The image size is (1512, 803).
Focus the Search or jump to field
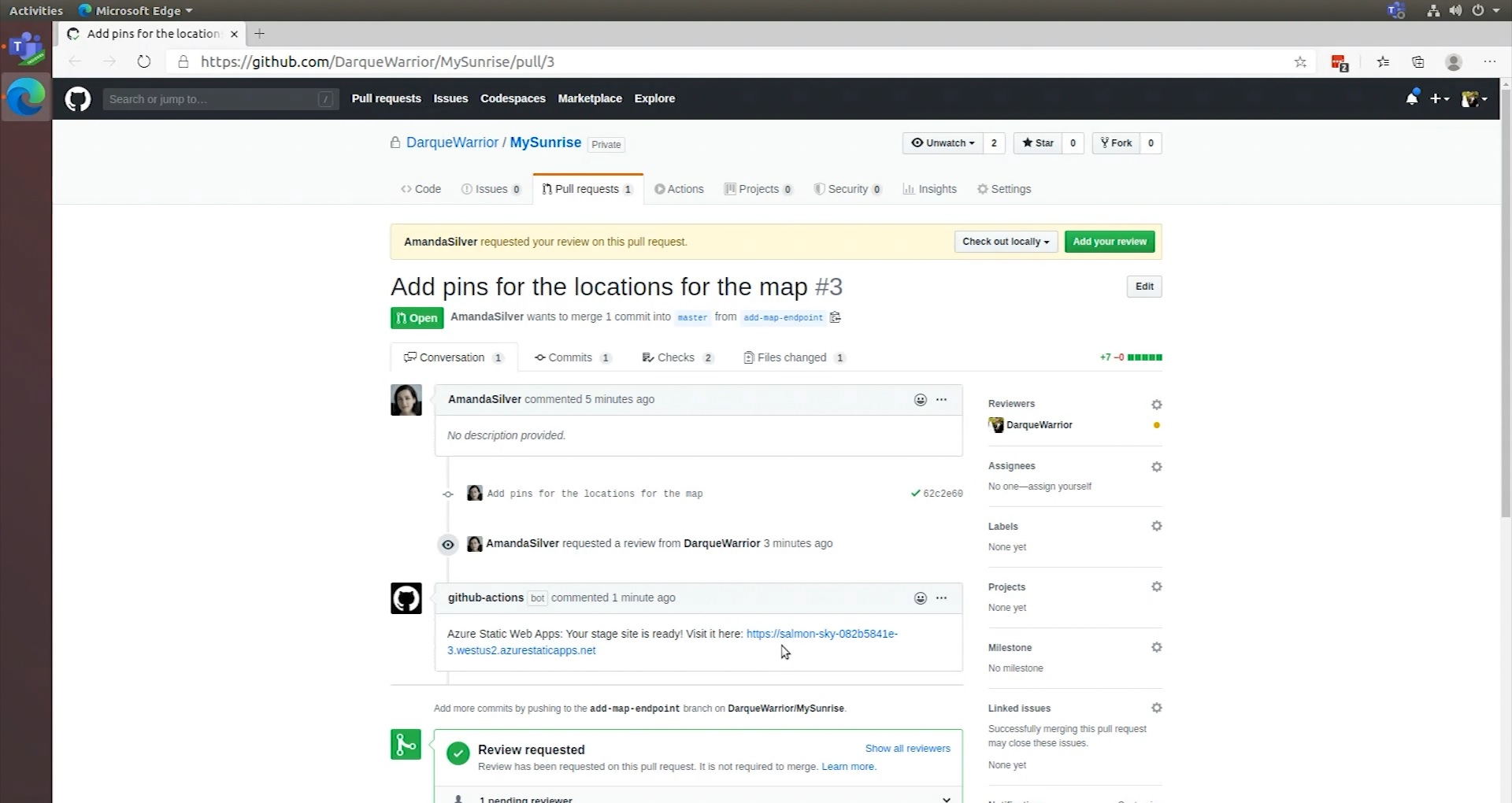pos(213,99)
